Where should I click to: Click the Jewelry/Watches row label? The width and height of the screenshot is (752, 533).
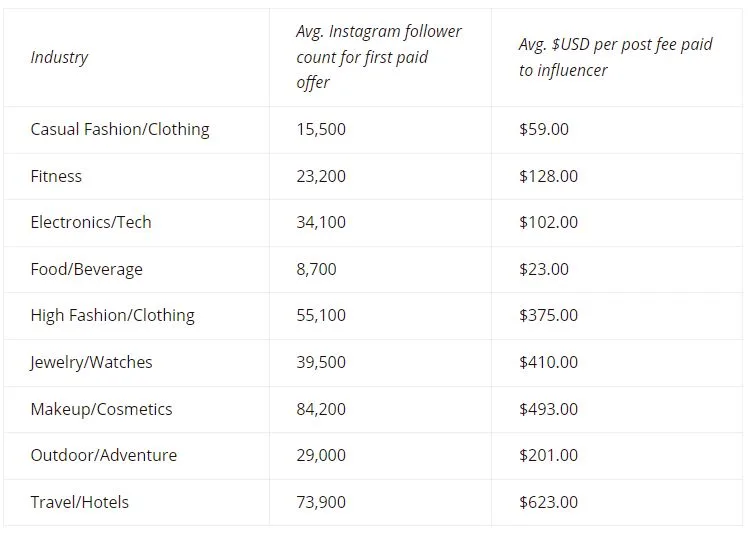pos(91,362)
